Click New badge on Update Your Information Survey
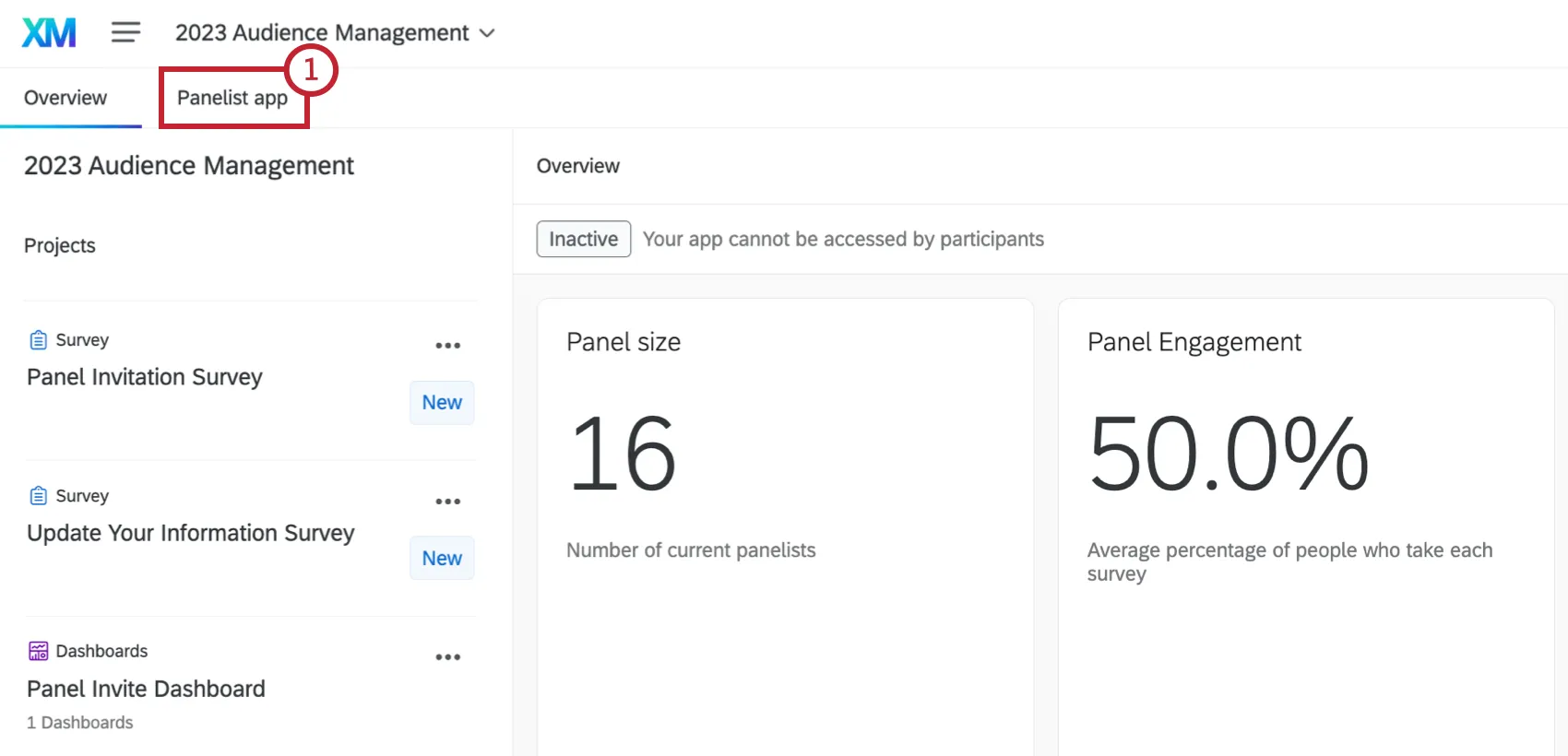The image size is (1568, 756). click(x=442, y=559)
